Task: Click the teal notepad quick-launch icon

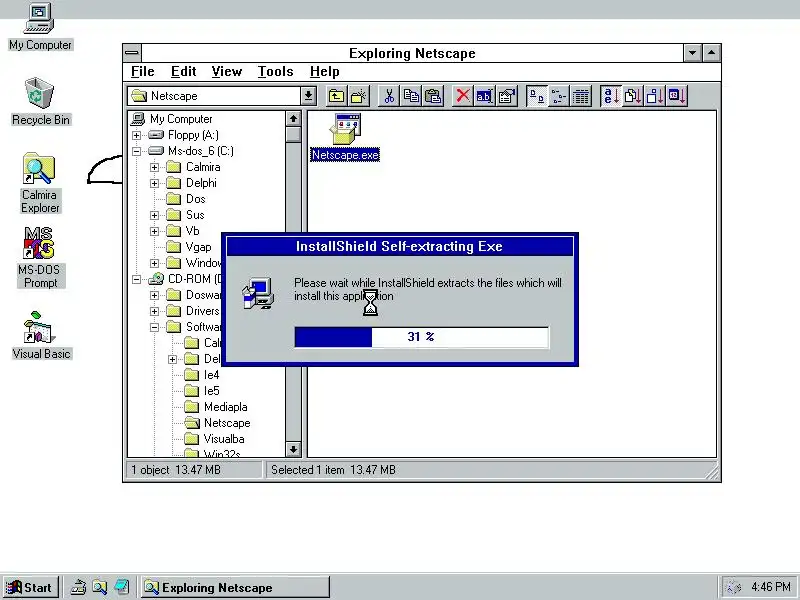Action: point(121,587)
